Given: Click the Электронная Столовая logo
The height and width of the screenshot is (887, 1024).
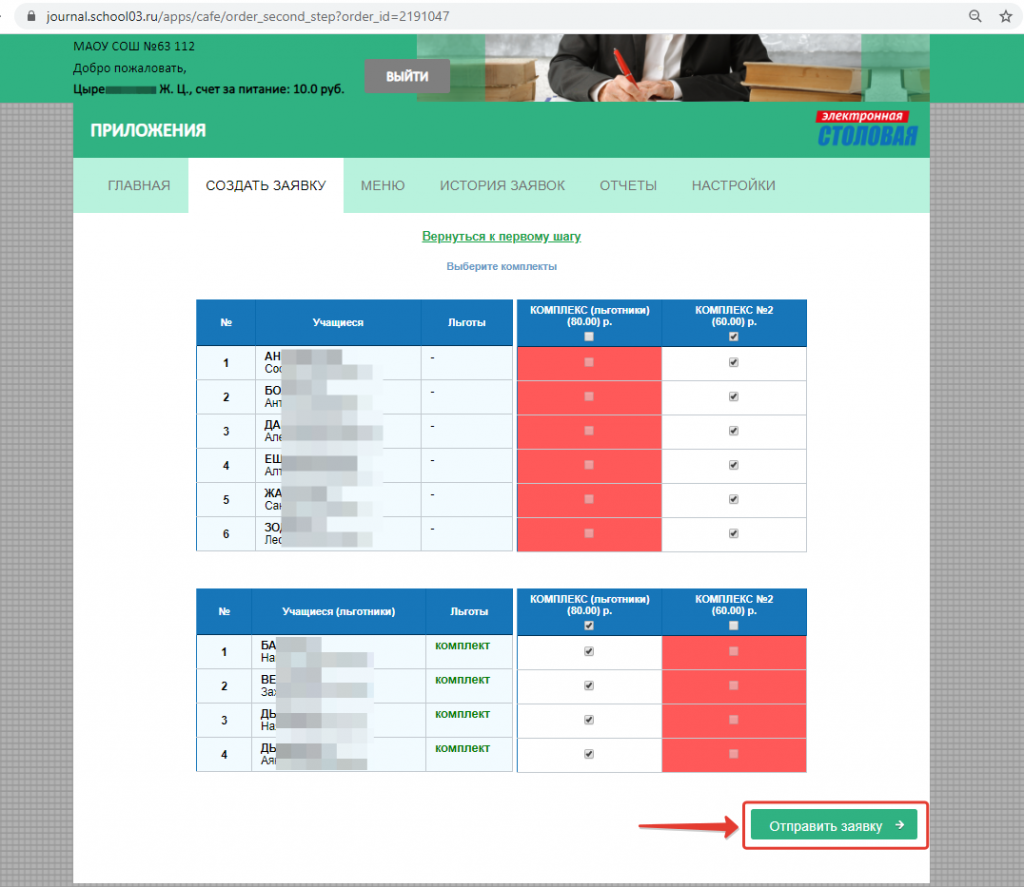Looking at the screenshot, I should coord(866,130).
